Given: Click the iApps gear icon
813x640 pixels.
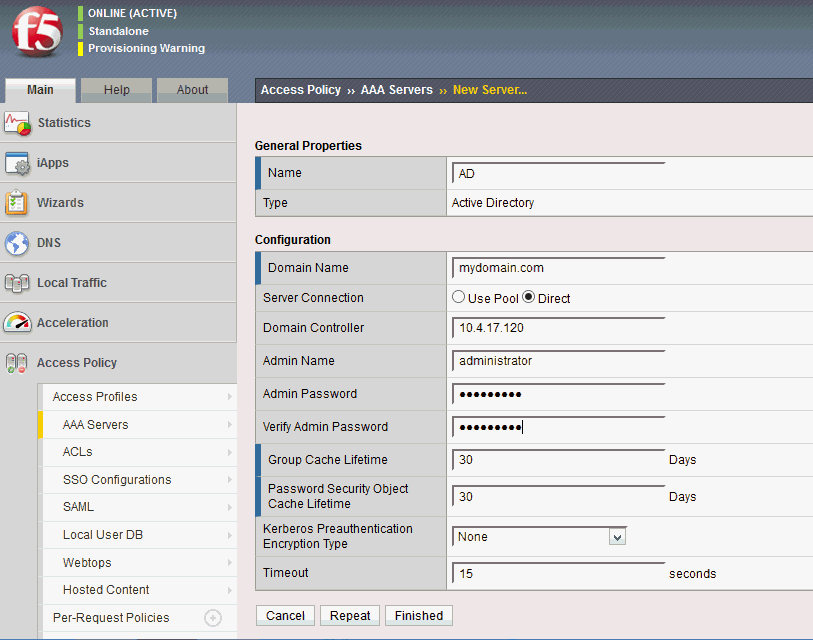Looking at the screenshot, I should (18, 163).
